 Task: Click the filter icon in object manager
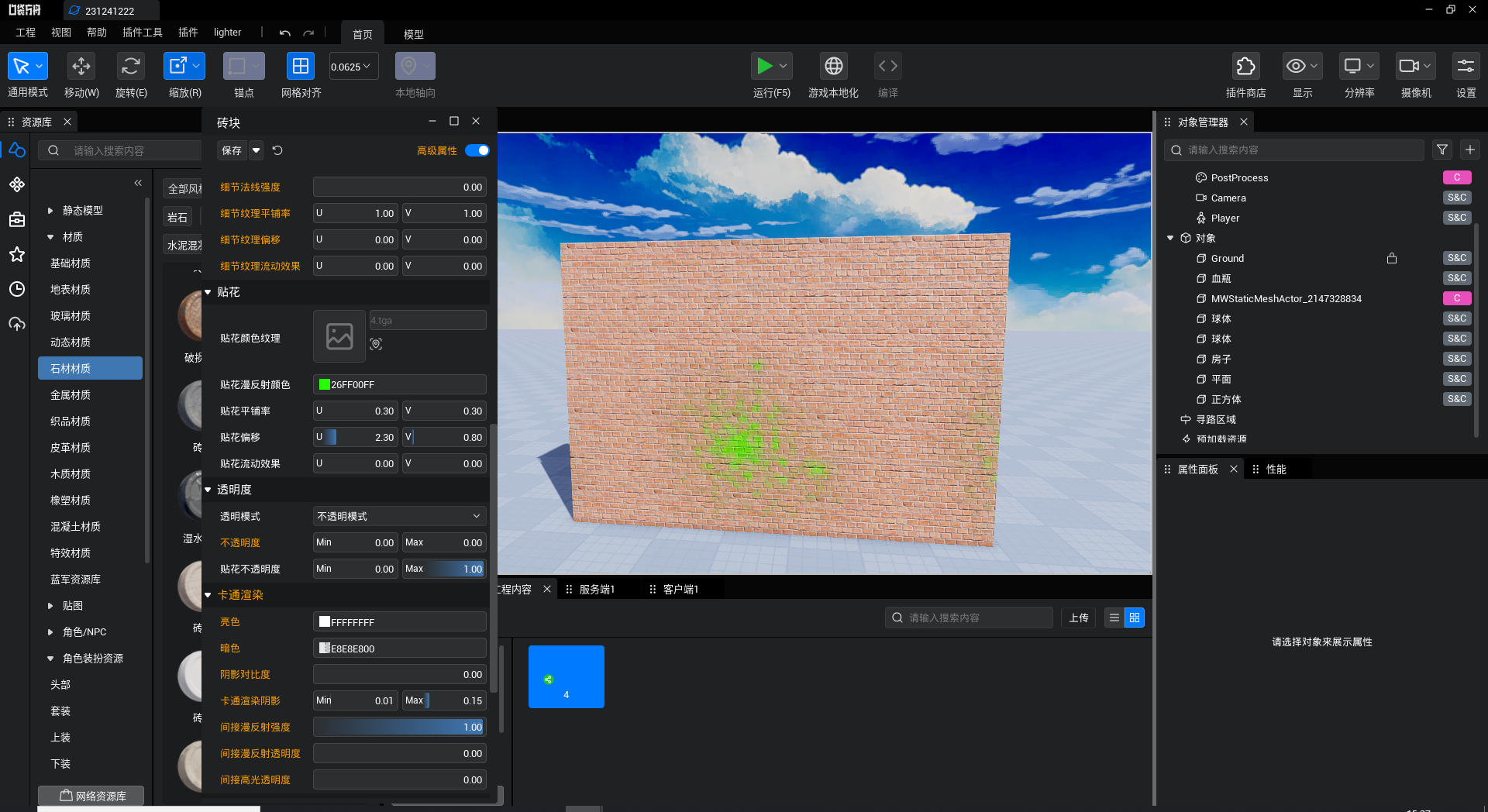coord(1442,150)
